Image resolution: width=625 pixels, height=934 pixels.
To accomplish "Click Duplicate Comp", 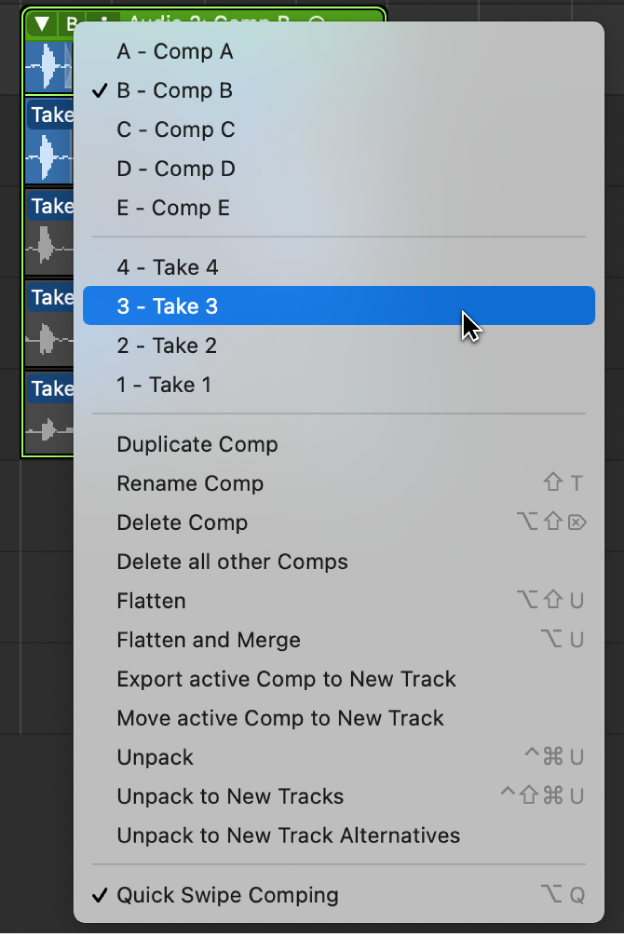I will [x=197, y=445].
